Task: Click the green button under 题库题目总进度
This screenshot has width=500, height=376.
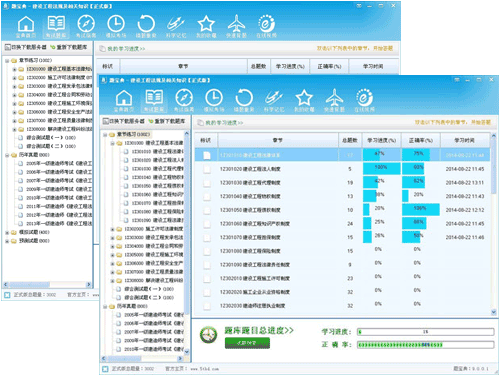Action: click(x=247, y=343)
